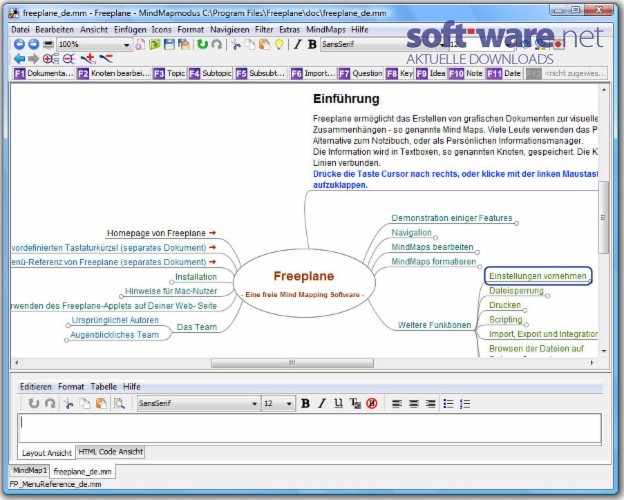
Task: Open note editor SansSerif font dropdown
Action: click(x=254, y=404)
